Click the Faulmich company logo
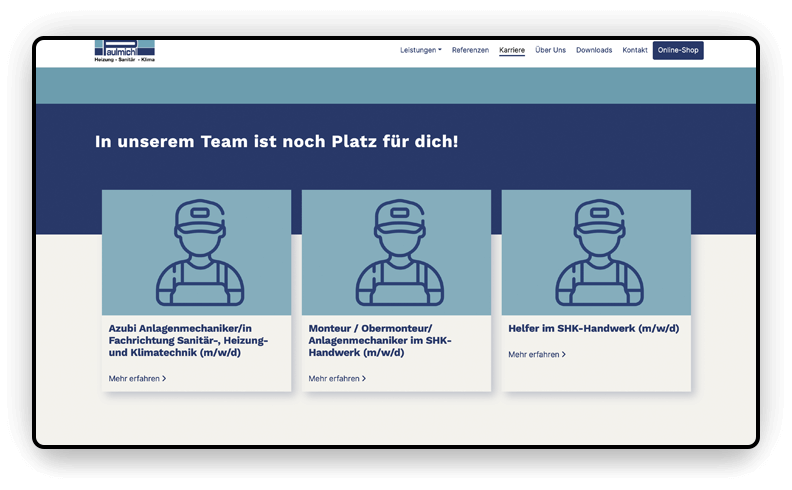 pos(125,51)
